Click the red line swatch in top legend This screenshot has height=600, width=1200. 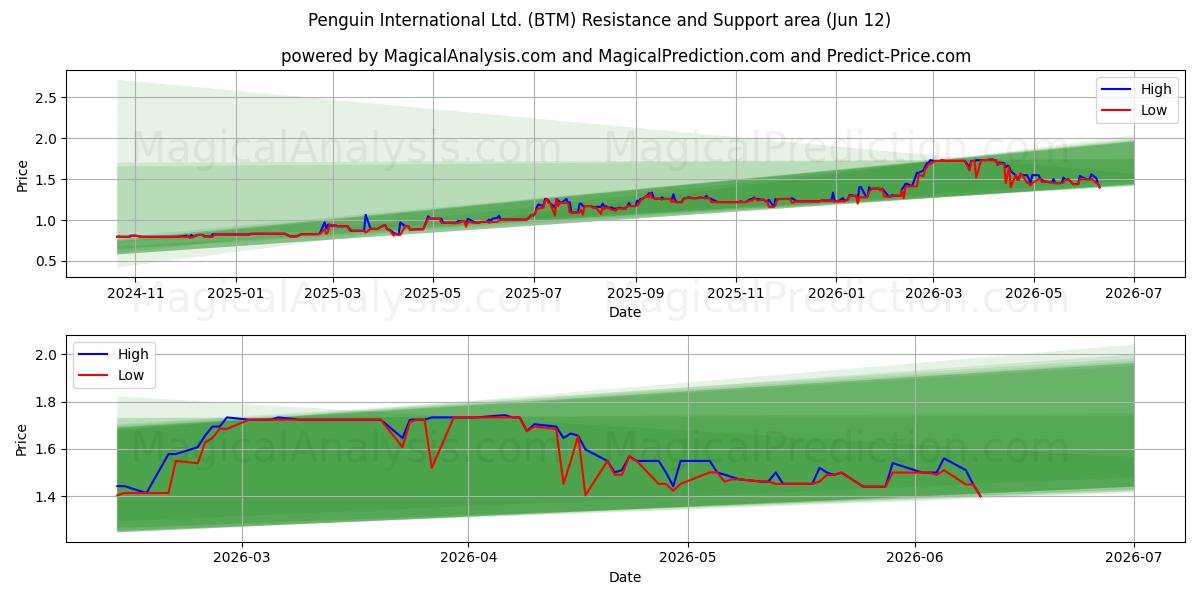click(x=1116, y=111)
